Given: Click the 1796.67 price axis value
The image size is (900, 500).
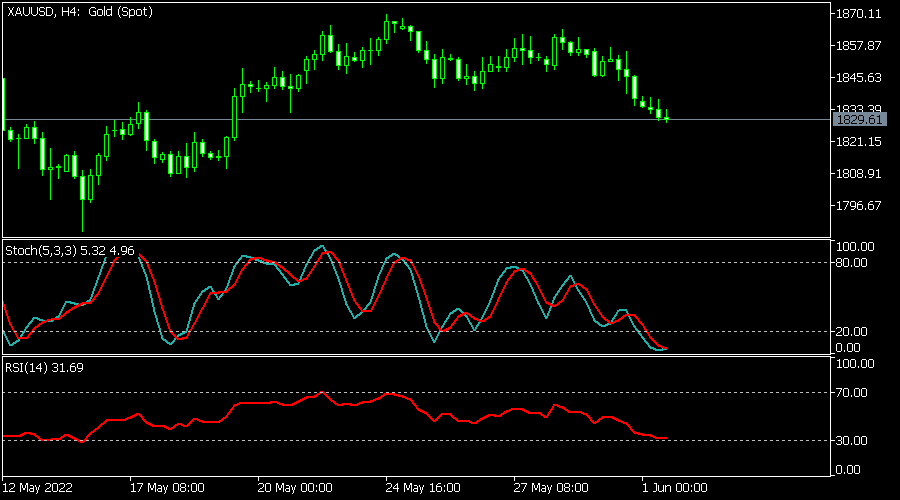Looking at the screenshot, I should tap(858, 206).
